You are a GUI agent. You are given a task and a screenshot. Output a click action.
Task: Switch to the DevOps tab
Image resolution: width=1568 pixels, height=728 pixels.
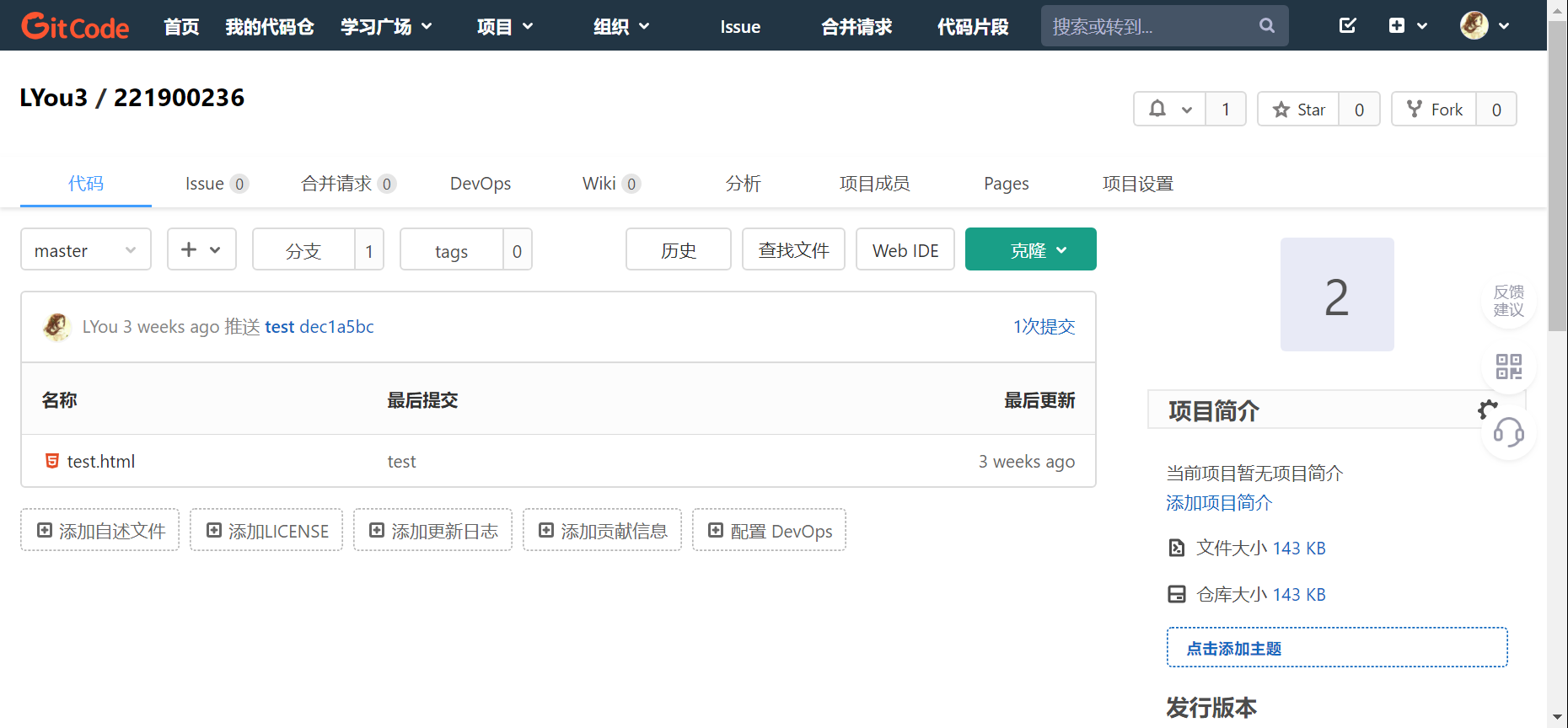[x=481, y=184]
